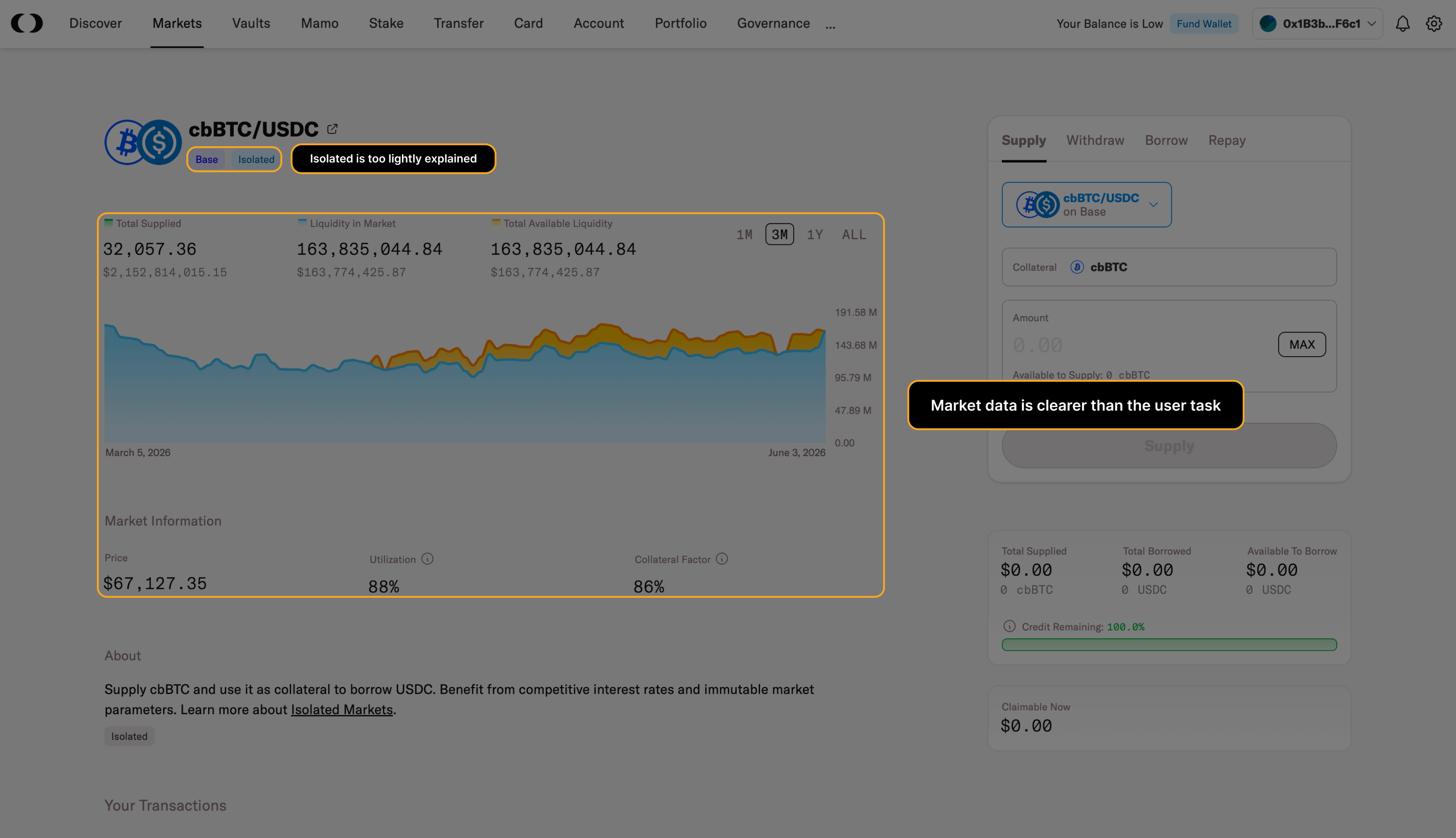The height and width of the screenshot is (838, 1456).
Task: Click the Available To Borrow $0.00 value
Action: click(1272, 570)
